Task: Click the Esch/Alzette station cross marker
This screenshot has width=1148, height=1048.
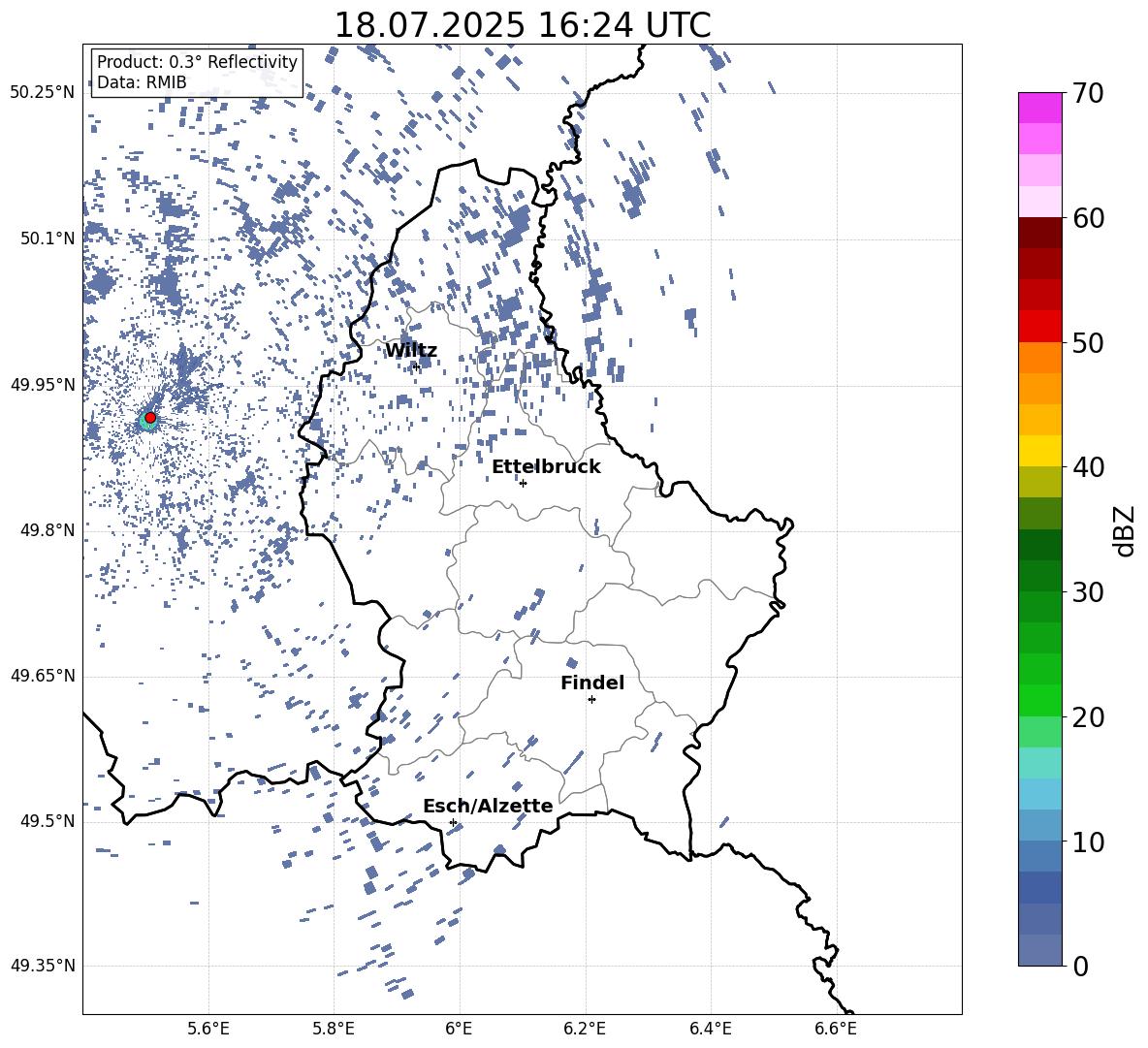Action: 453,822
